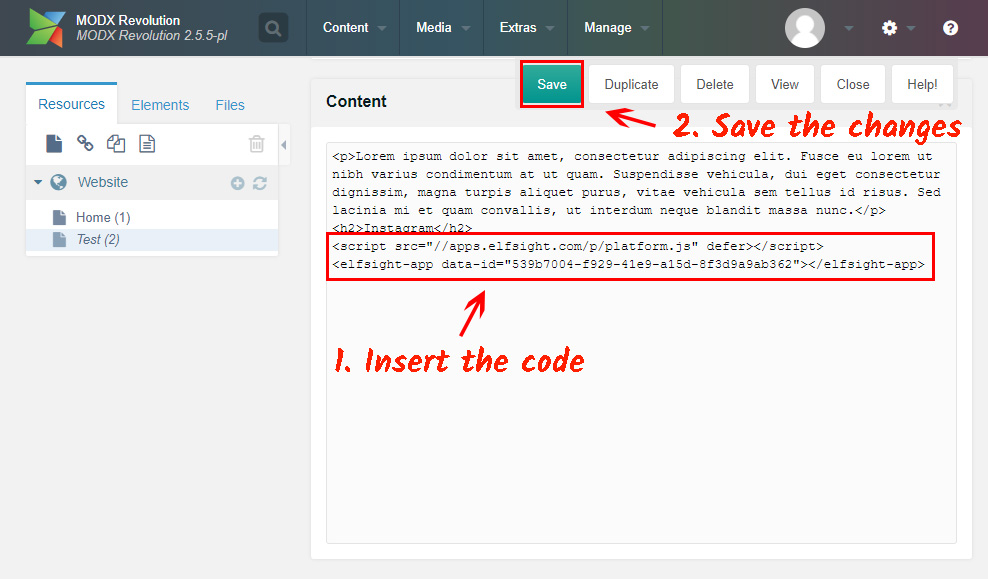Select the Website context label
The height and width of the screenshot is (579, 988).
[103, 182]
